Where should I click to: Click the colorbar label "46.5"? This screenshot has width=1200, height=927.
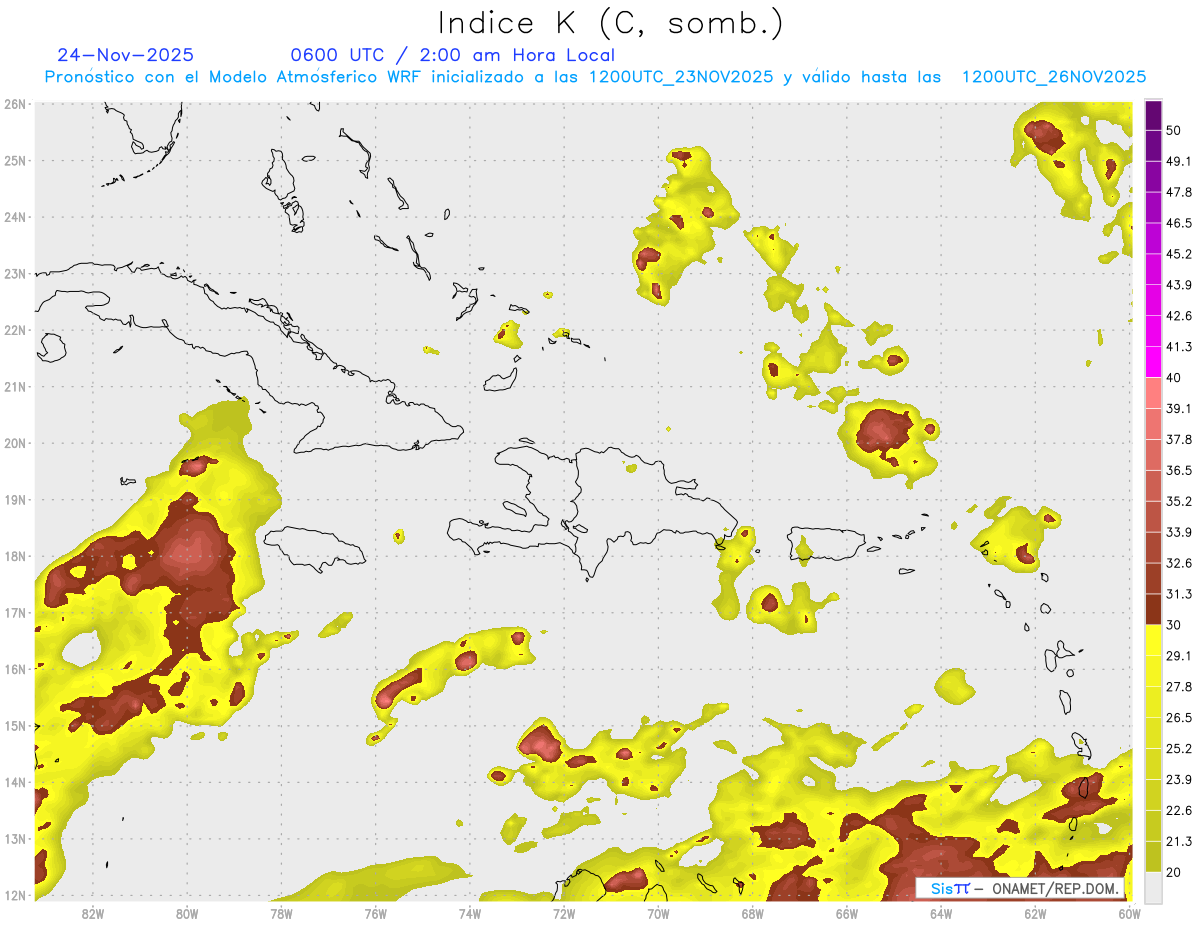tap(1178, 223)
